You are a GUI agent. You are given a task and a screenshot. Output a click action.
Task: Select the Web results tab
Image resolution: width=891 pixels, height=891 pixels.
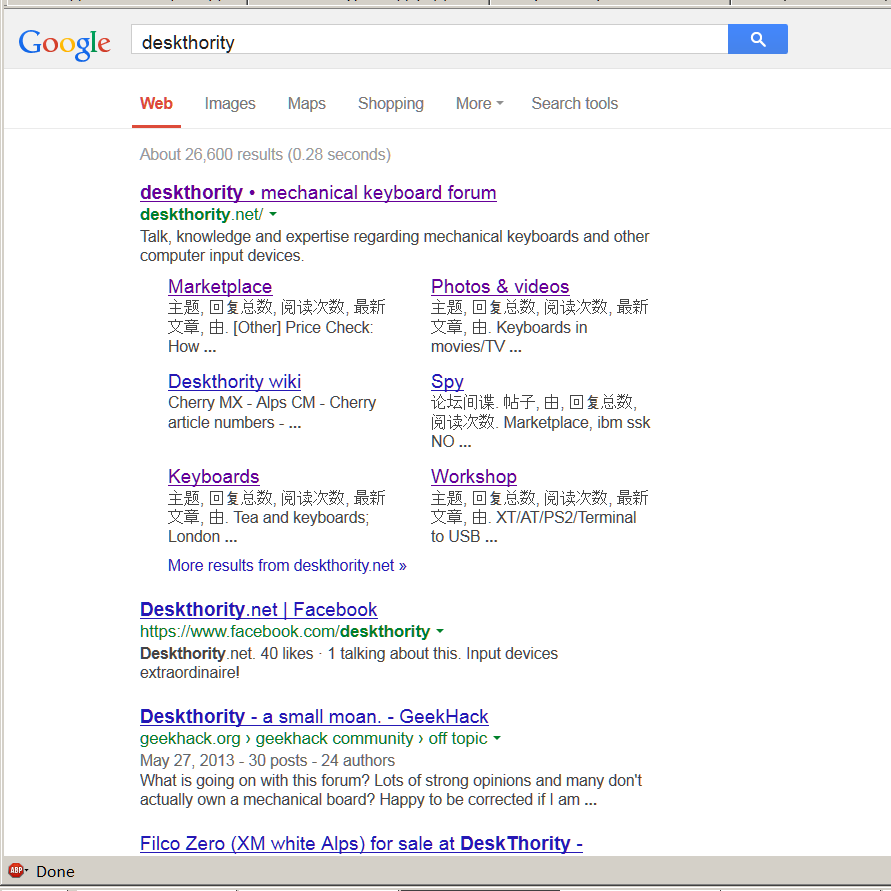pyautogui.click(x=156, y=103)
